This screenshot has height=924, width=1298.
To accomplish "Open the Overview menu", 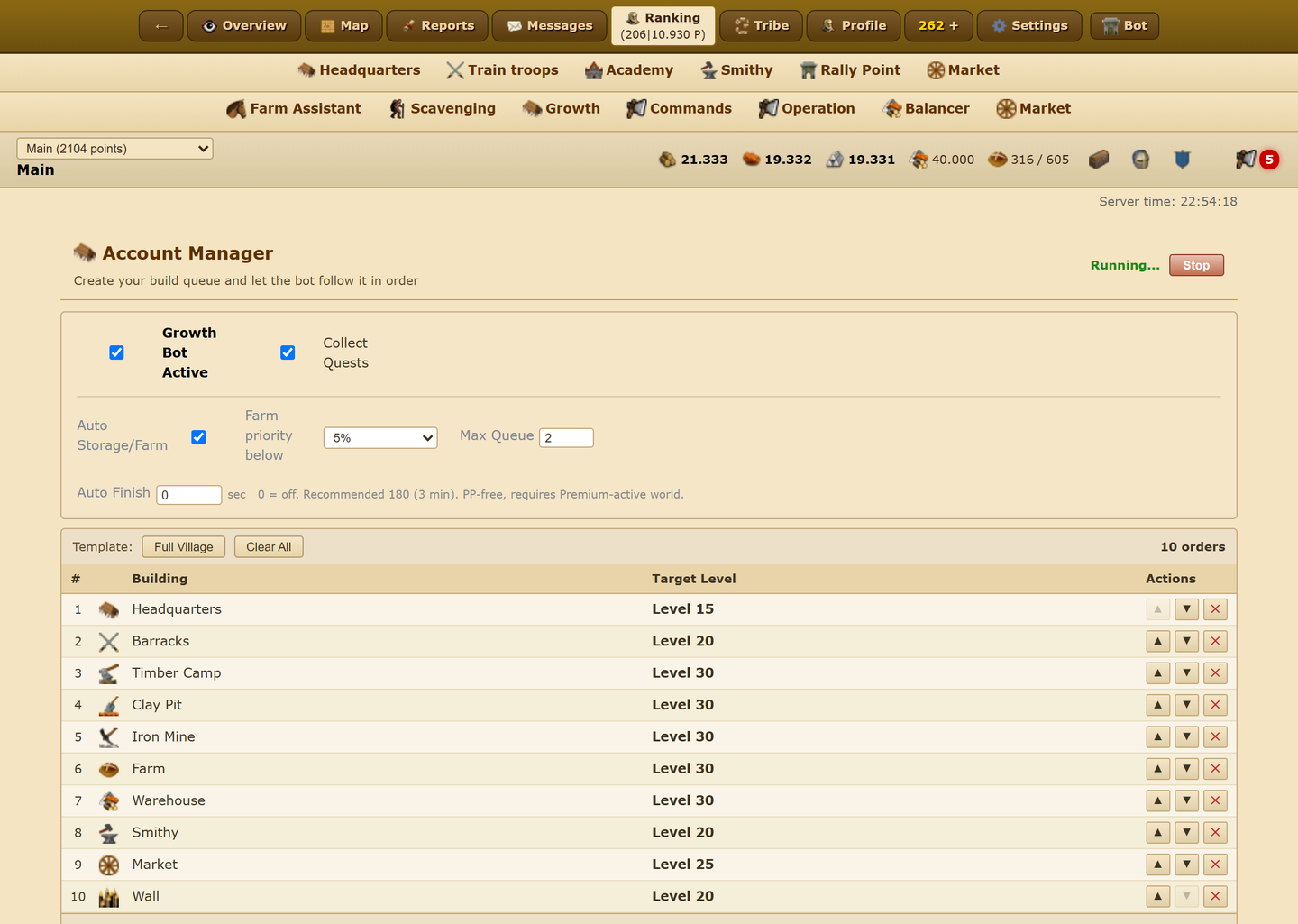I will (243, 25).
